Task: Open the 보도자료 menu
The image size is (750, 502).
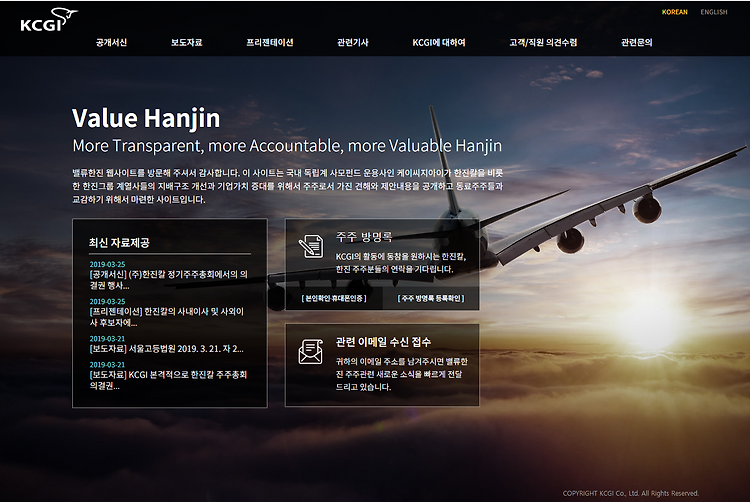Action: [x=187, y=43]
